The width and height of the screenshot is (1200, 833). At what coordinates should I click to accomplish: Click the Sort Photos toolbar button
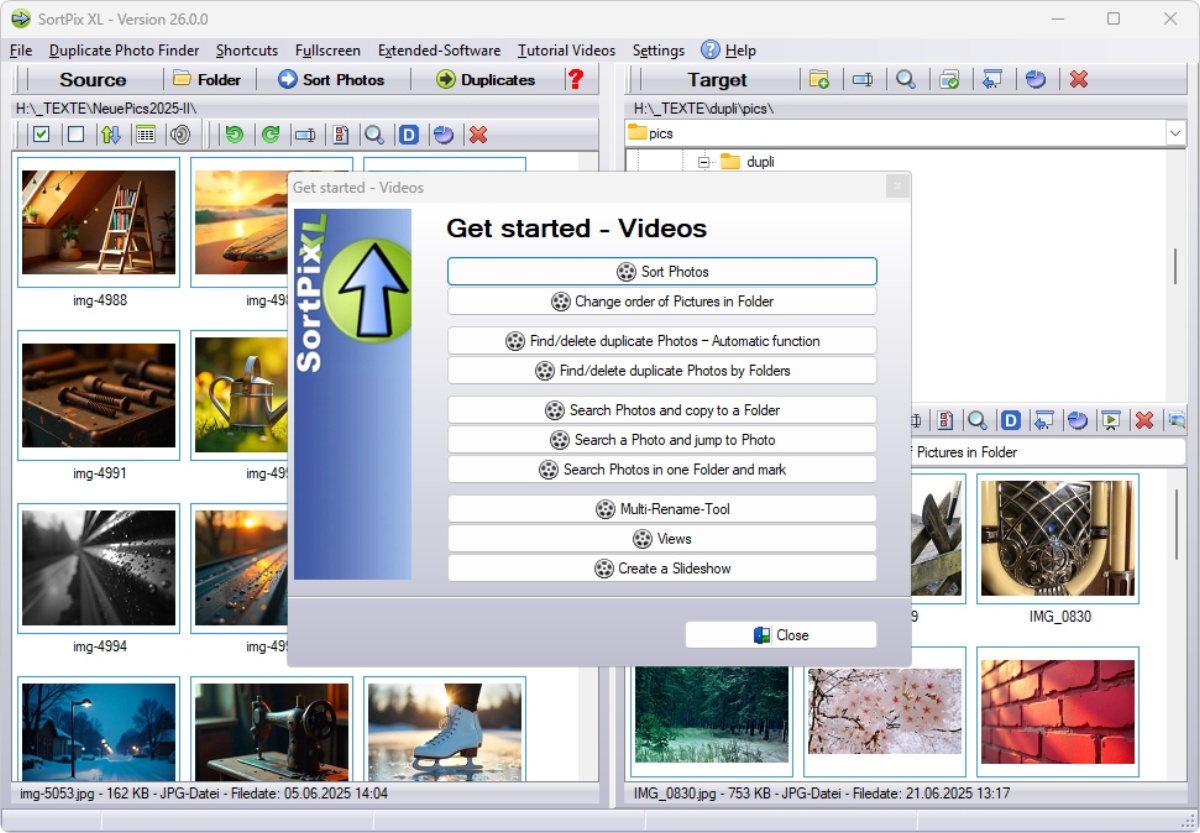pos(331,79)
